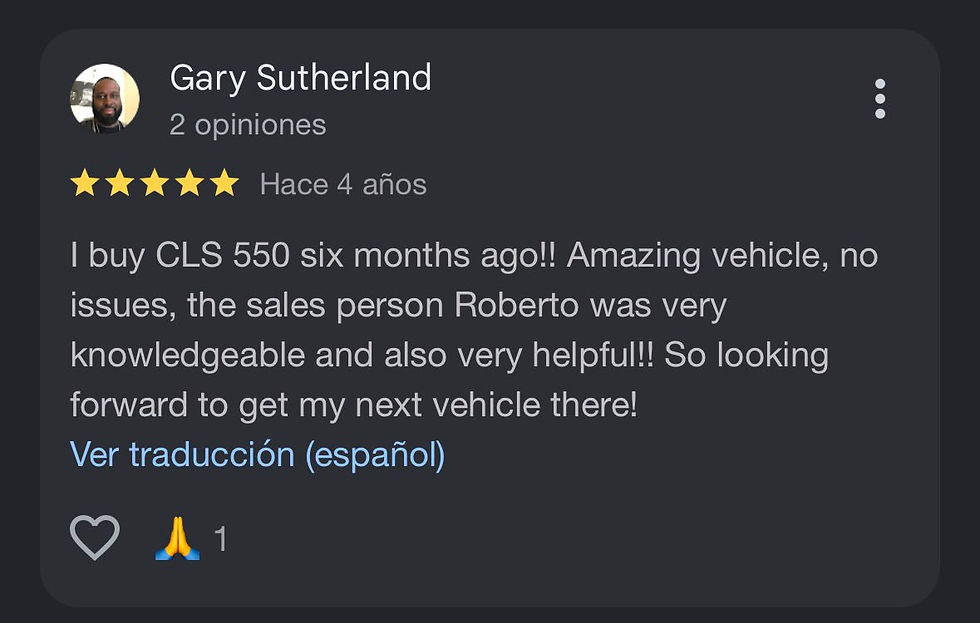Screen dimensions: 980x623
Task: Click the line ending in vehicle there!
Action: tap(354, 405)
